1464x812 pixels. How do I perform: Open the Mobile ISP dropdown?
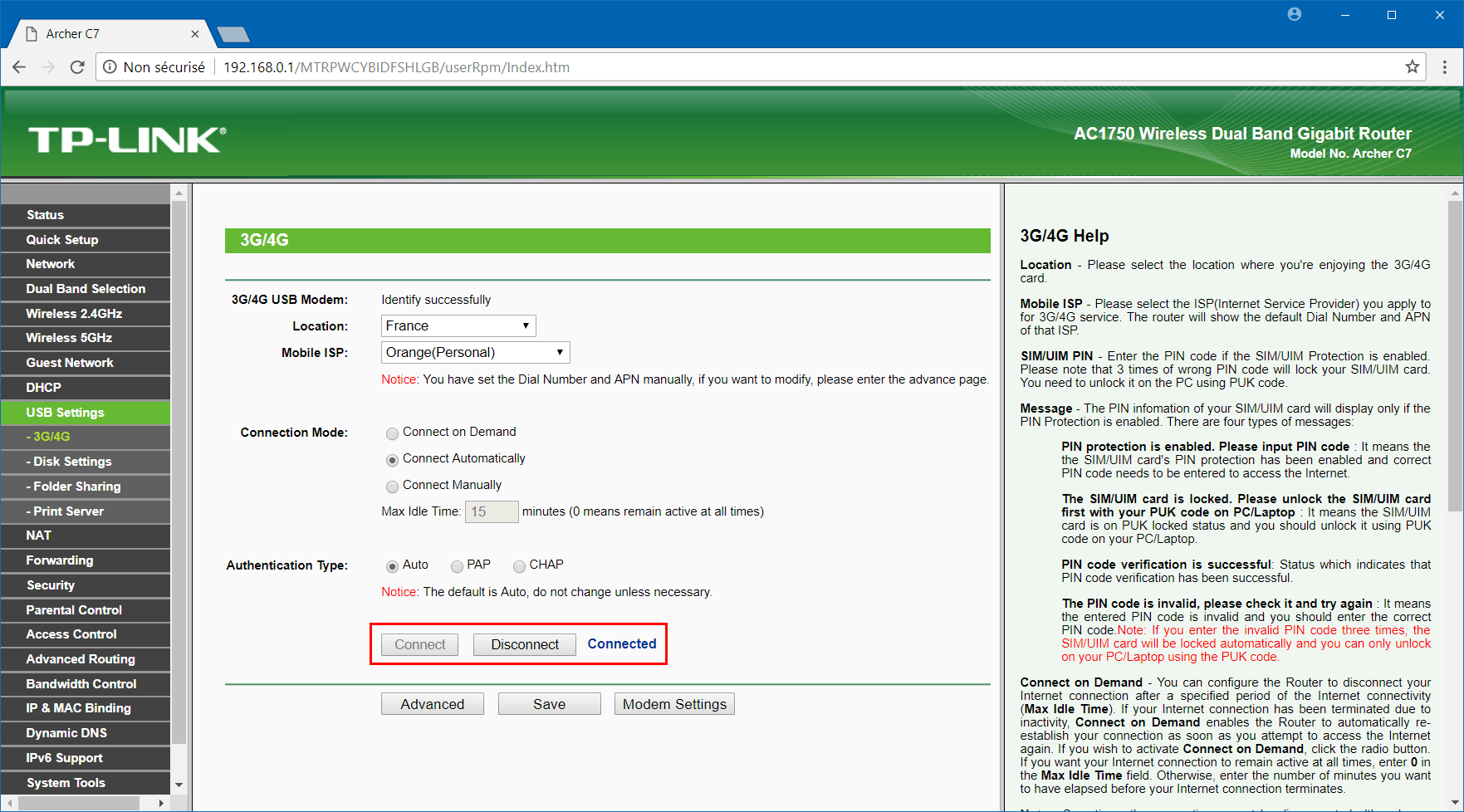coord(475,353)
